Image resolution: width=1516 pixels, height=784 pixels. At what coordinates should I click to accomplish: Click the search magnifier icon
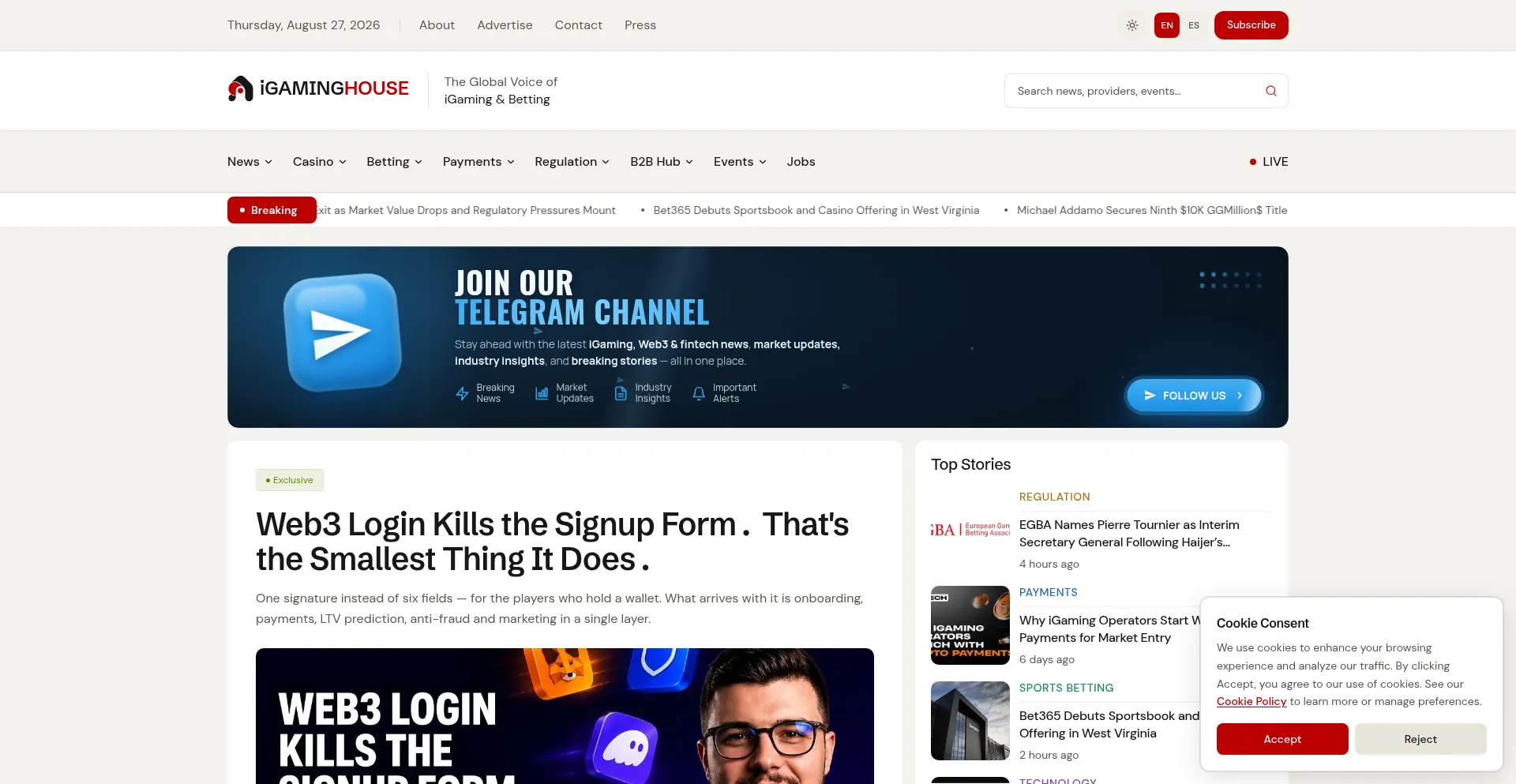(x=1271, y=91)
